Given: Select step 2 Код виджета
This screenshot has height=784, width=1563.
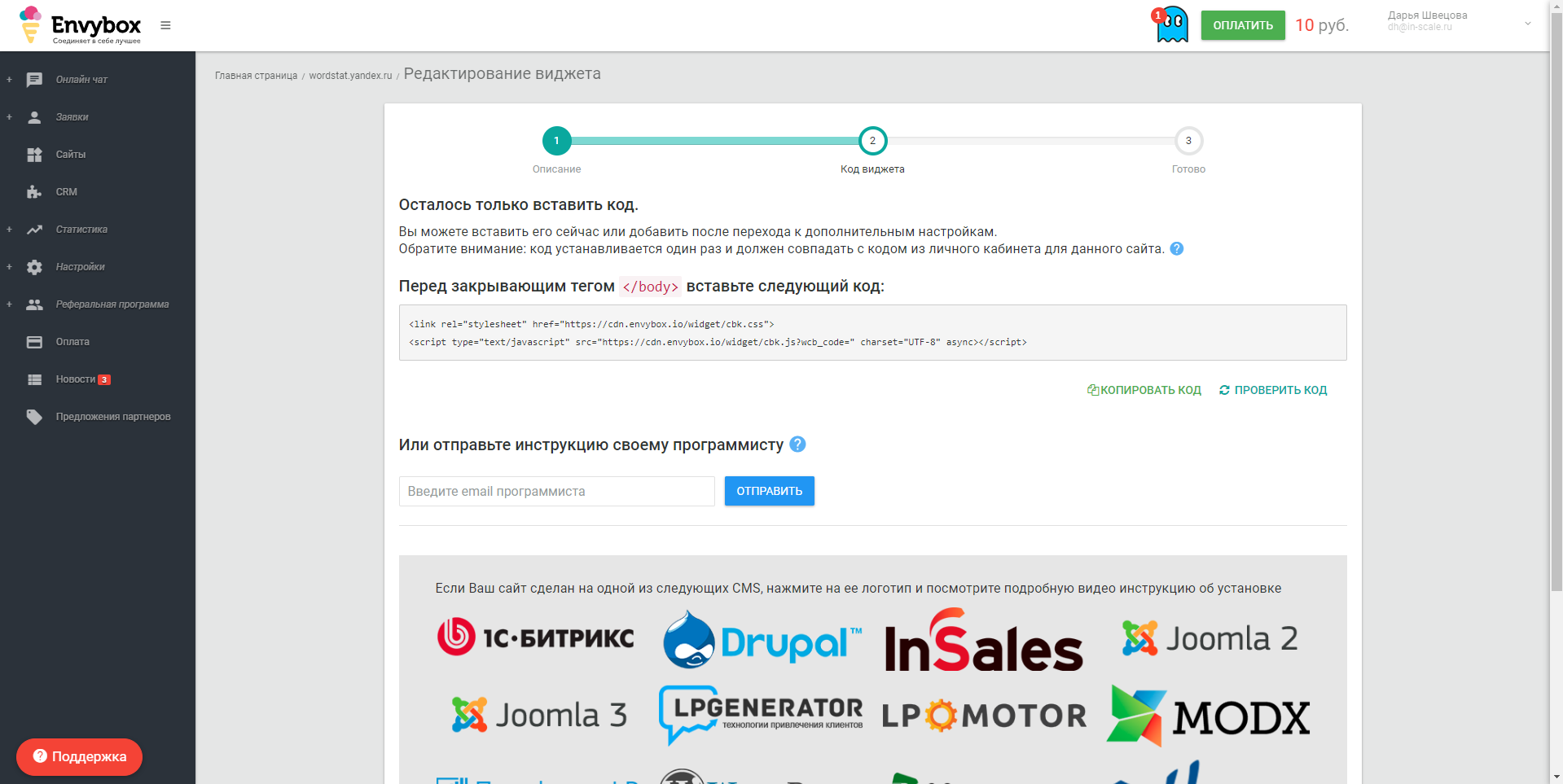Looking at the screenshot, I should click(872, 141).
